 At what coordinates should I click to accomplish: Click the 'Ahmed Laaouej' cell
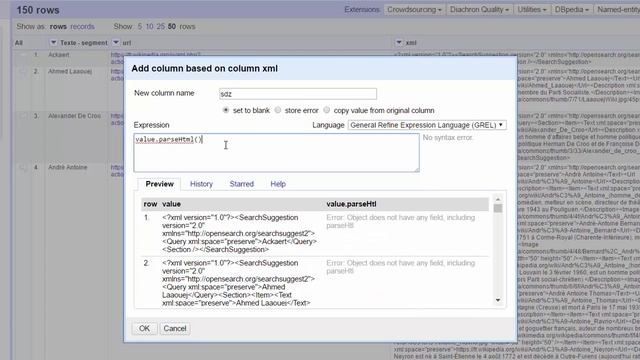[70, 71]
